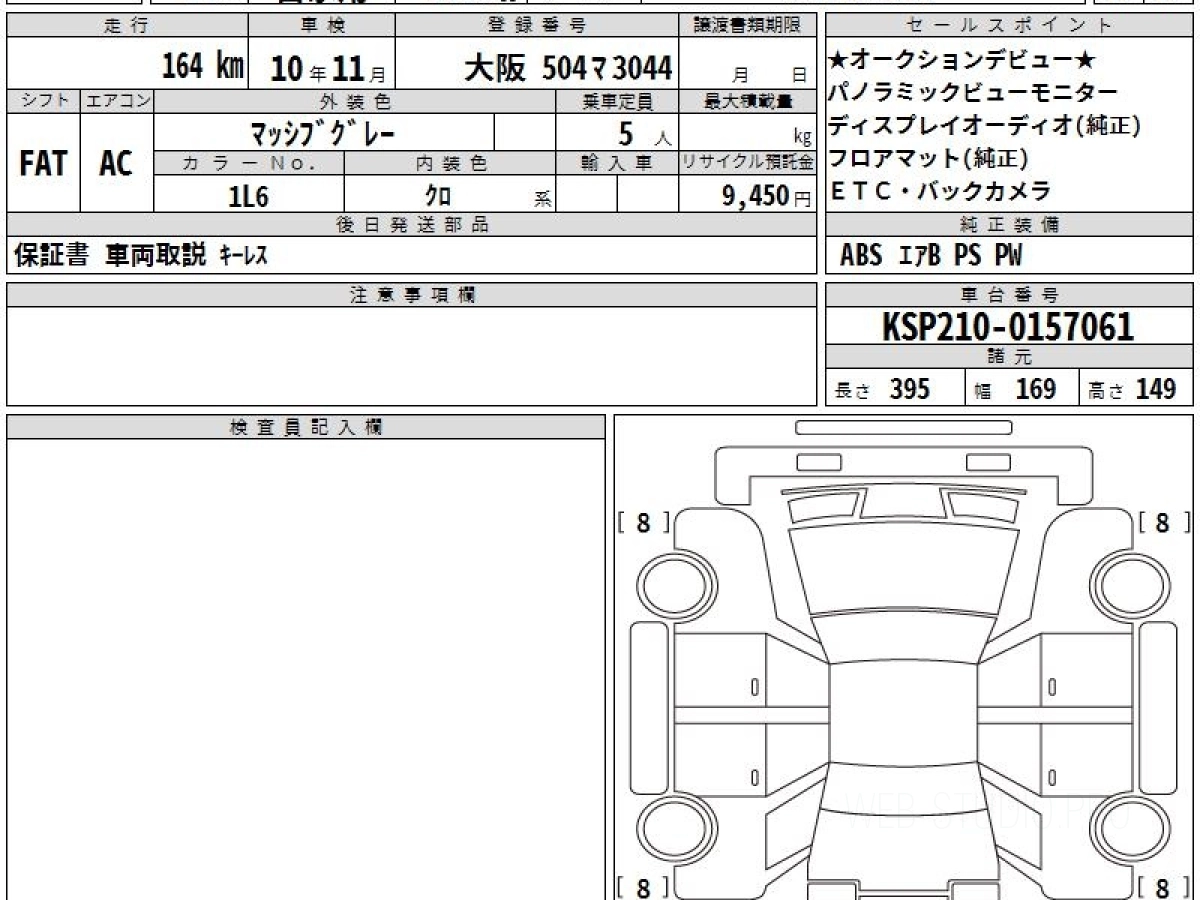Image resolution: width=1200 pixels, height=900 pixels.
Task: Select the エアB airbag entry
Action: coord(919,256)
